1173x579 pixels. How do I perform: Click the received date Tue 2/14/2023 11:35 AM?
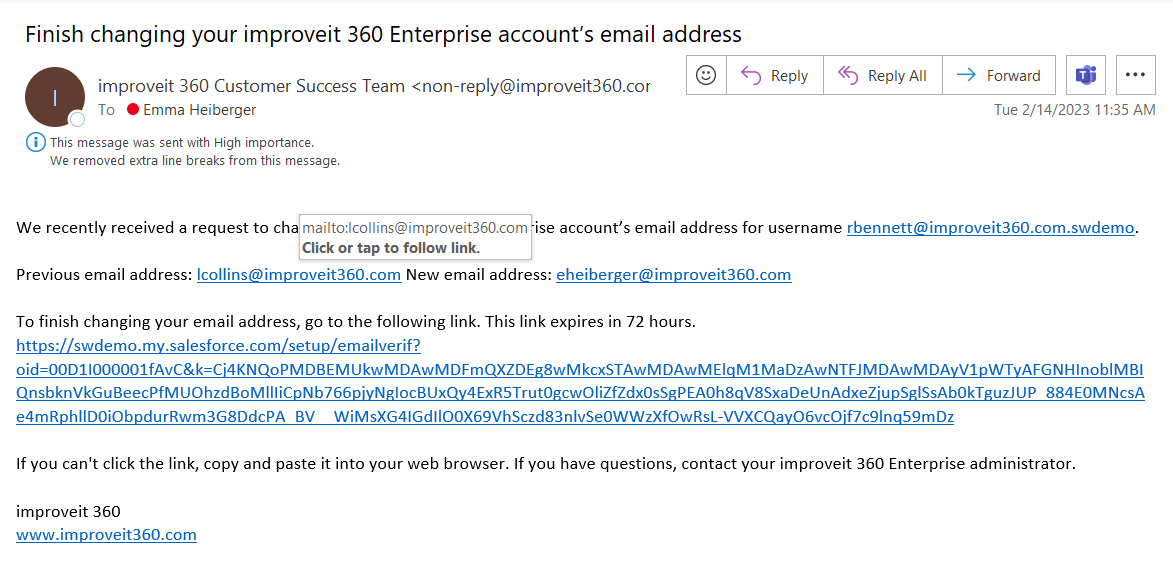(x=1074, y=110)
